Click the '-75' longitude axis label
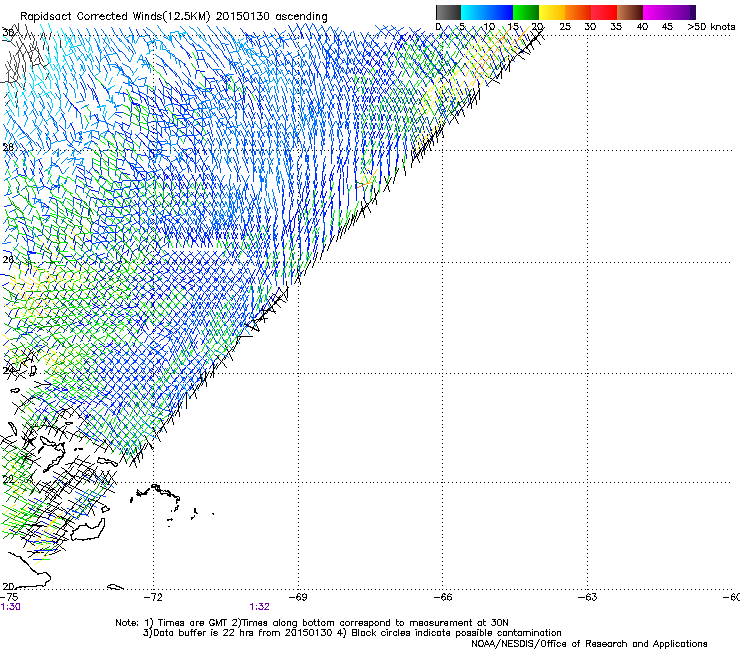 [x=9, y=598]
